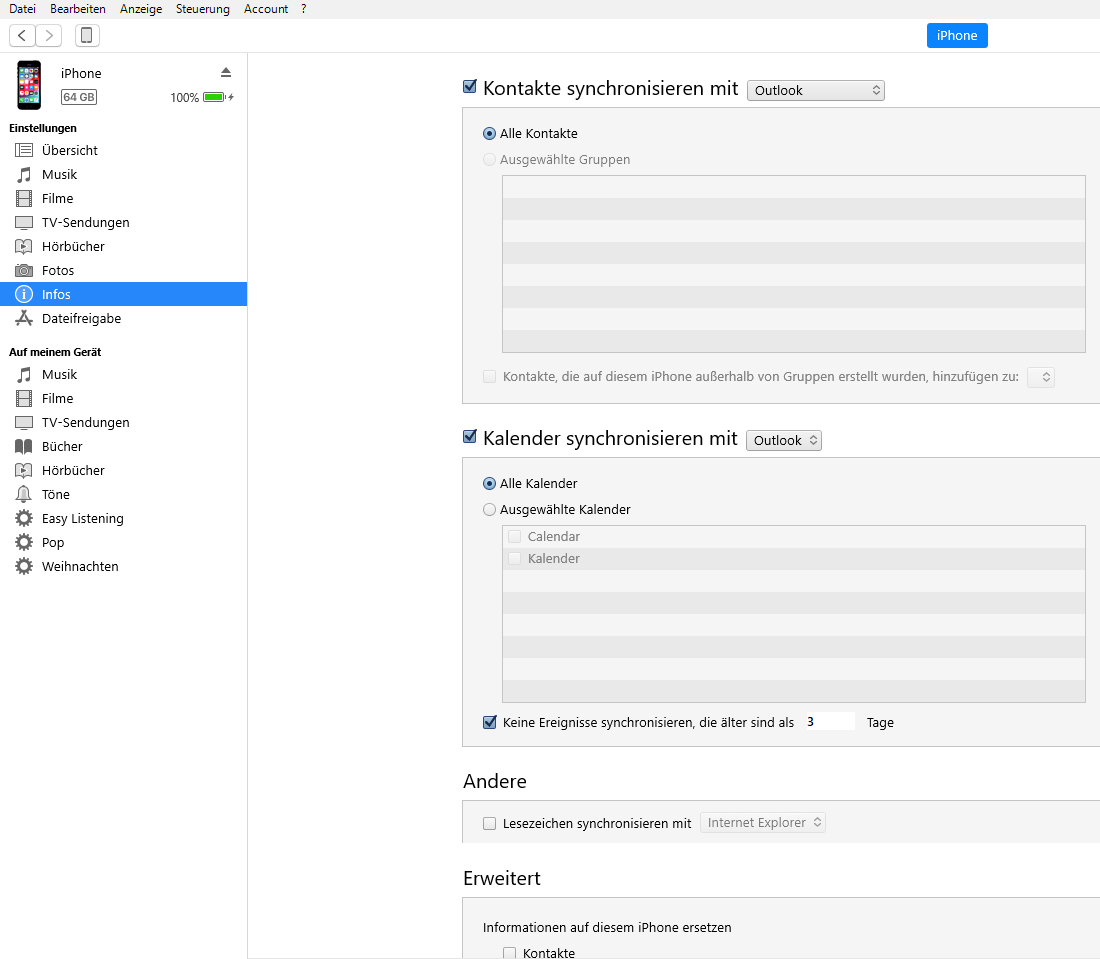This screenshot has width=1100, height=959.
Task: Show TV-Sendungen under Auf meinem Gerät
Action: click(x=123, y=422)
